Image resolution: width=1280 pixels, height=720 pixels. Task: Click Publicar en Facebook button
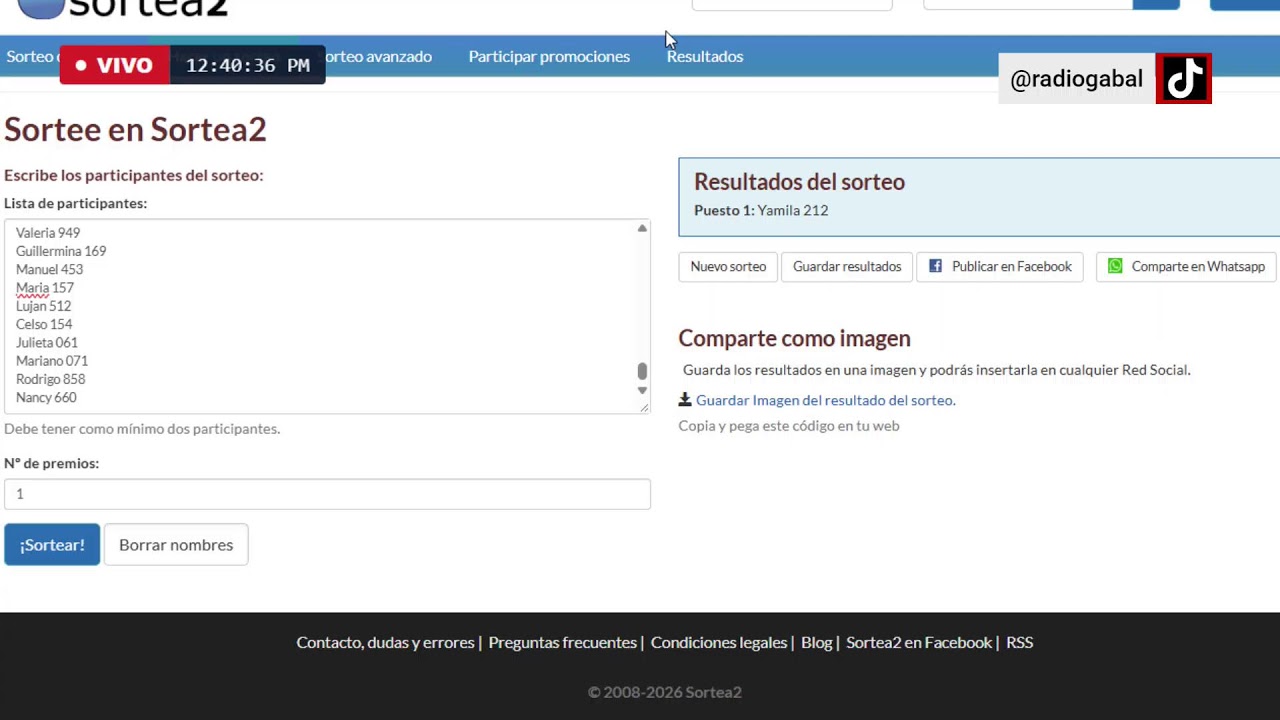1000,267
